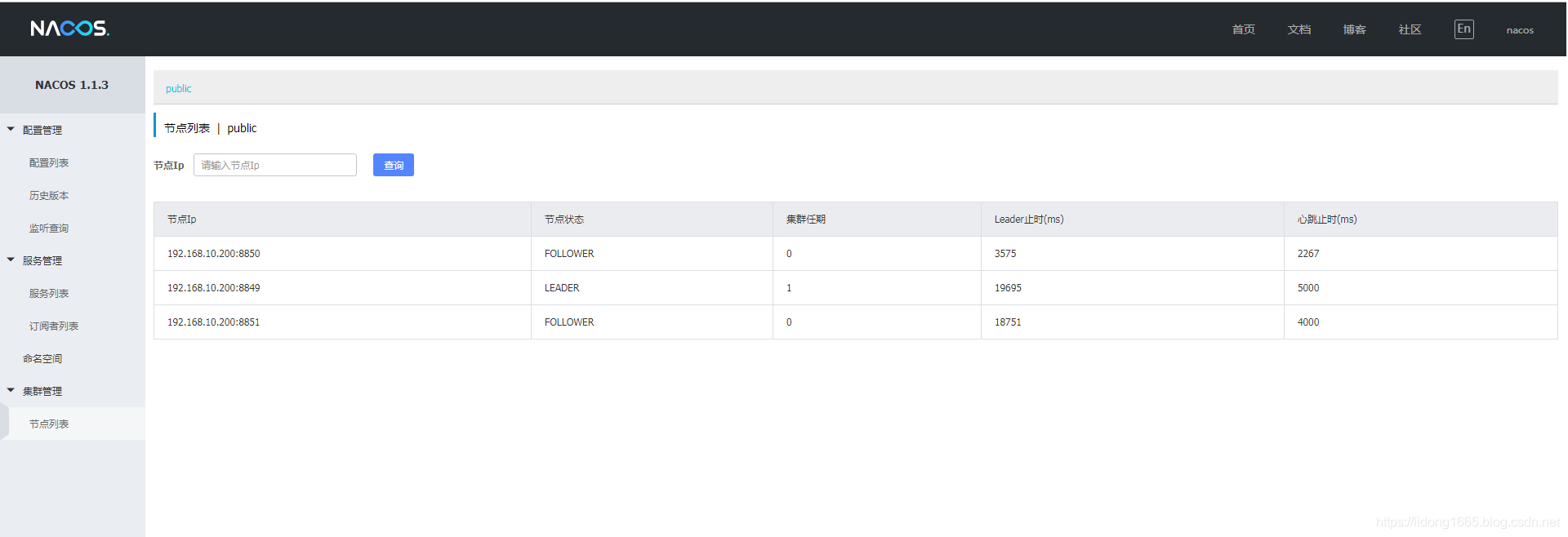Click the NACOS 1.1.3 version label
This screenshot has height=537, width=1568.
tap(72, 85)
